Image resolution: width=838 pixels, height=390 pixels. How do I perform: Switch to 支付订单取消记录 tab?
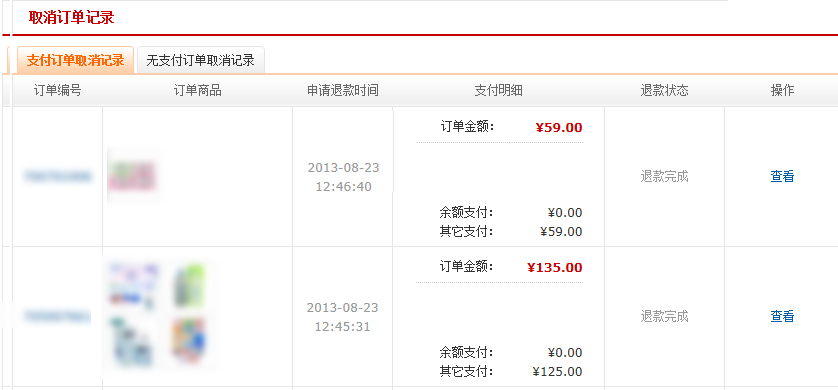click(x=75, y=60)
